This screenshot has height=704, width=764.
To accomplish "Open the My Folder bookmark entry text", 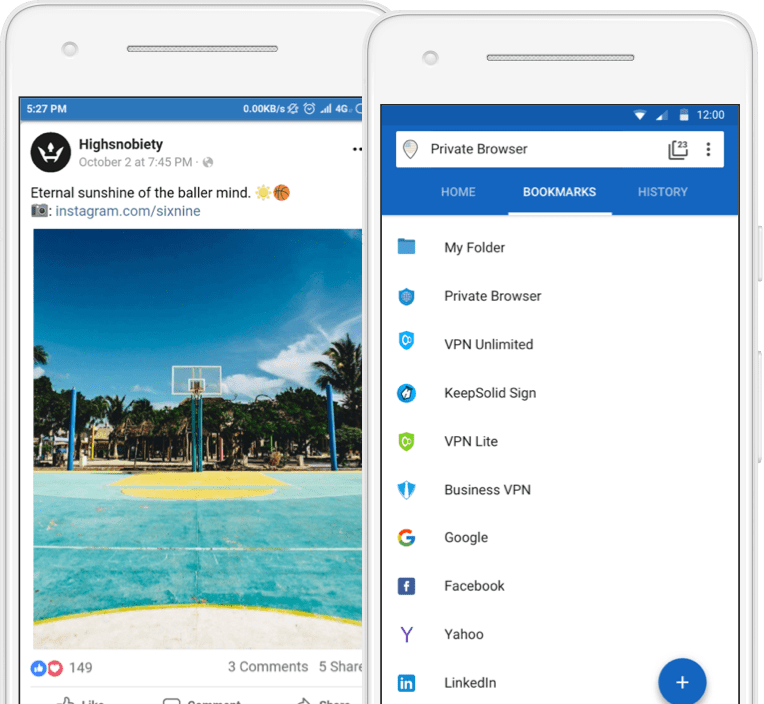I will 474,248.
